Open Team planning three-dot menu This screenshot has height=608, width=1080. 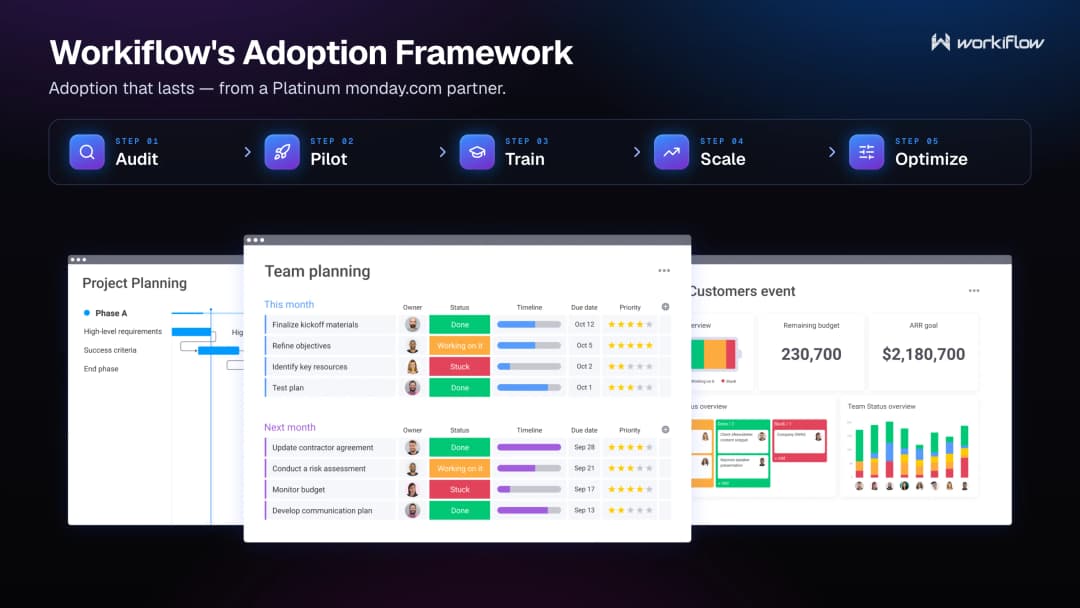pyautogui.click(x=664, y=271)
